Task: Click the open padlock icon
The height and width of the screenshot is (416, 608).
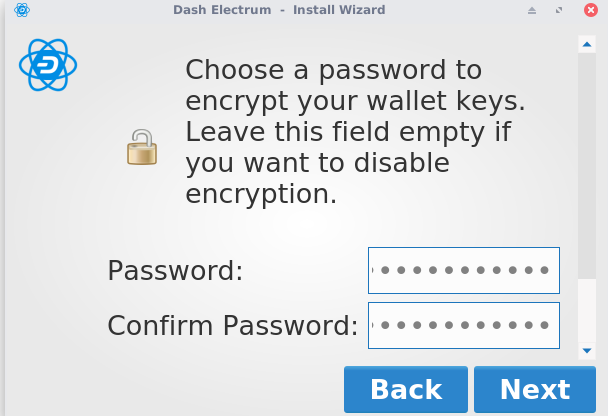Action: [142, 146]
